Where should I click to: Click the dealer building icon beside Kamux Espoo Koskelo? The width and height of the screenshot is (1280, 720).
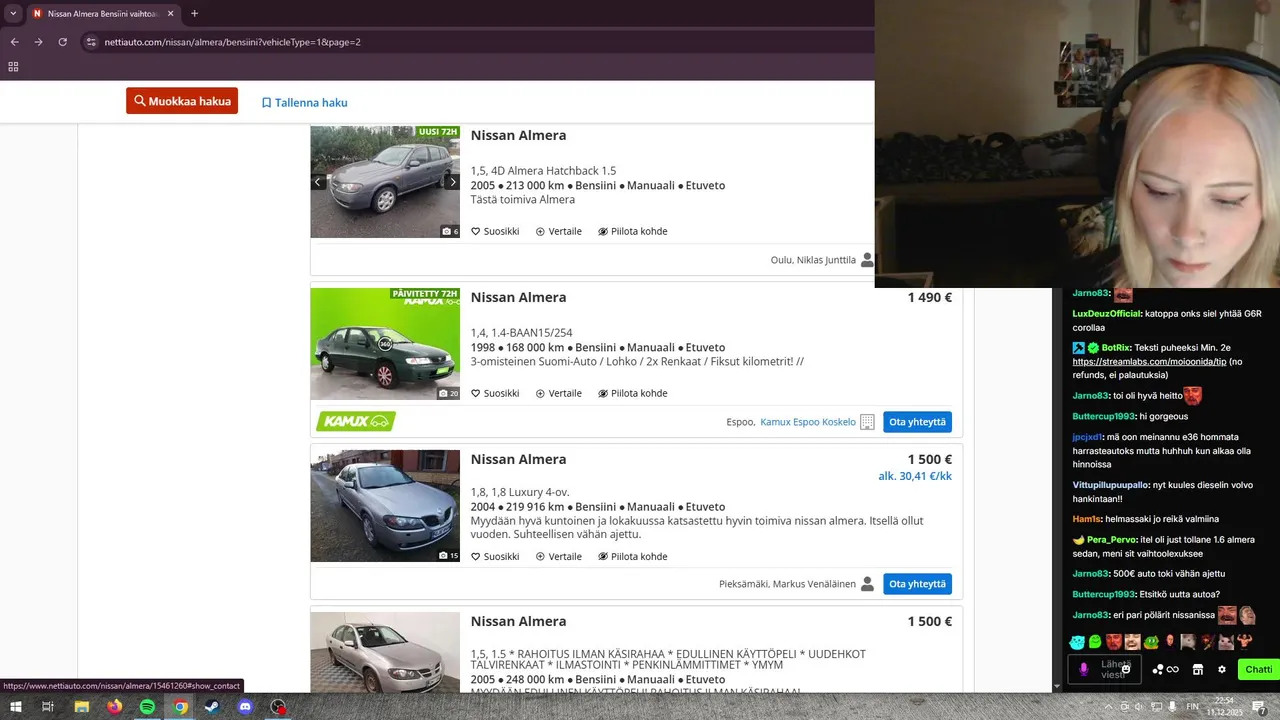coord(867,422)
